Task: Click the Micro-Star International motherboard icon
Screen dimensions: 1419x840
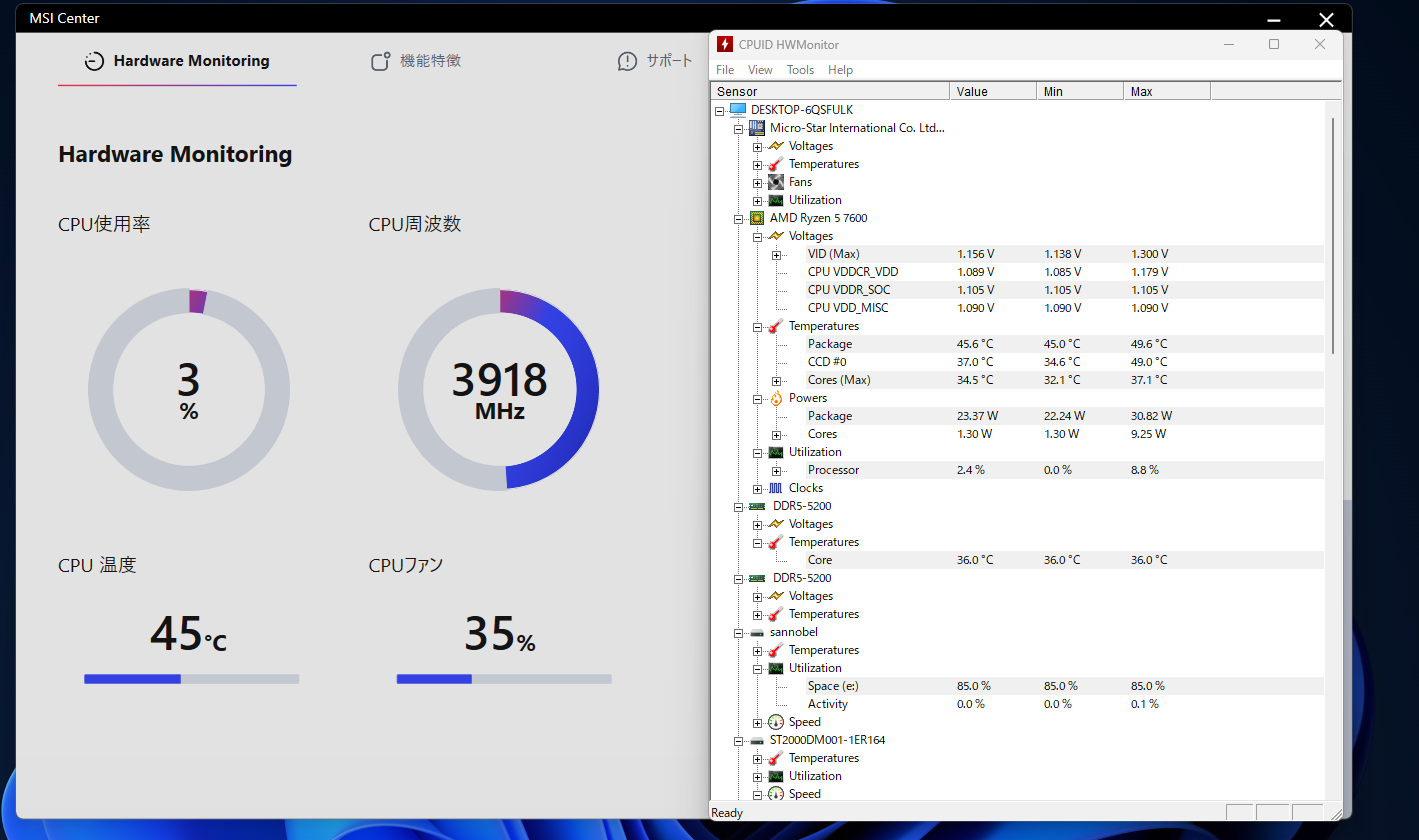Action: click(x=757, y=128)
